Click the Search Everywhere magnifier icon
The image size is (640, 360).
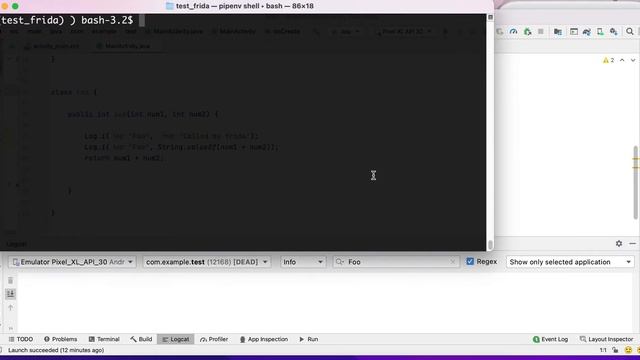629,31
